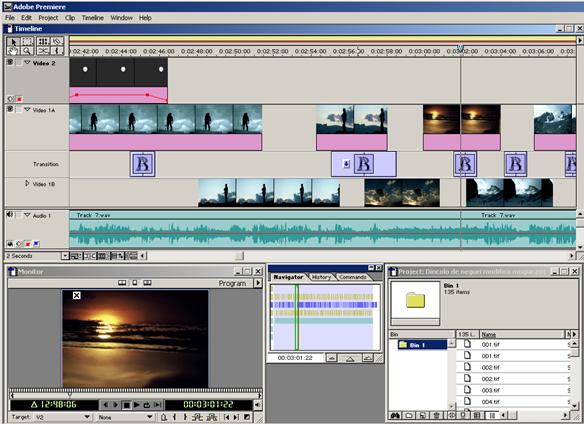
Task: Toggle lock box on Video 2 track
Action: (x=19, y=63)
